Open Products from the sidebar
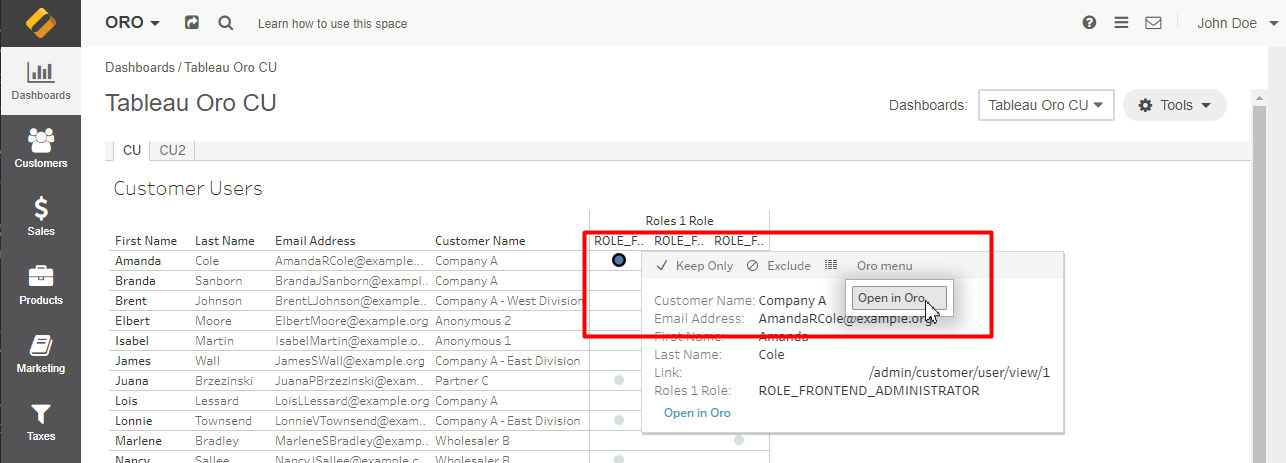 40,285
